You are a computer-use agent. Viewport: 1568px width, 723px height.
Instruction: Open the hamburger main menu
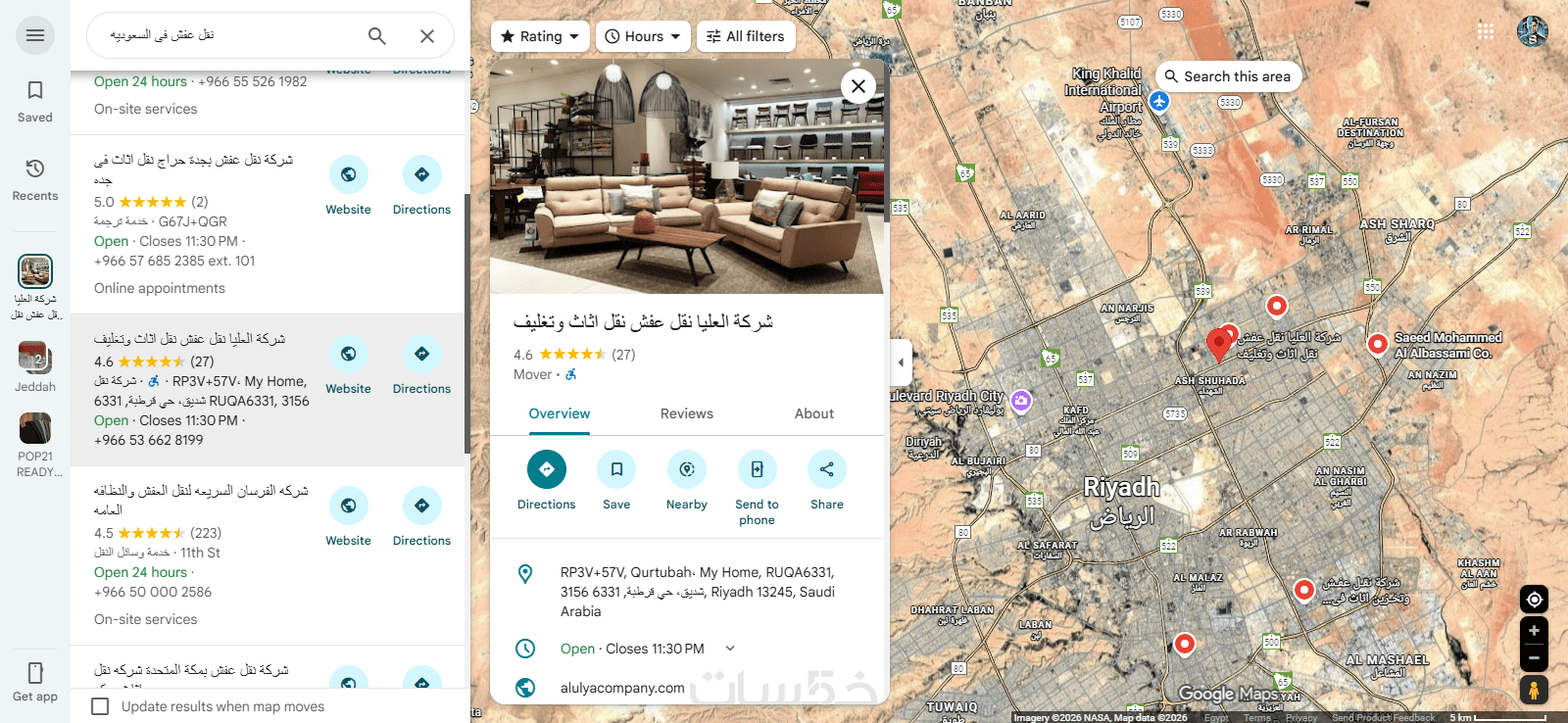(x=35, y=35)
